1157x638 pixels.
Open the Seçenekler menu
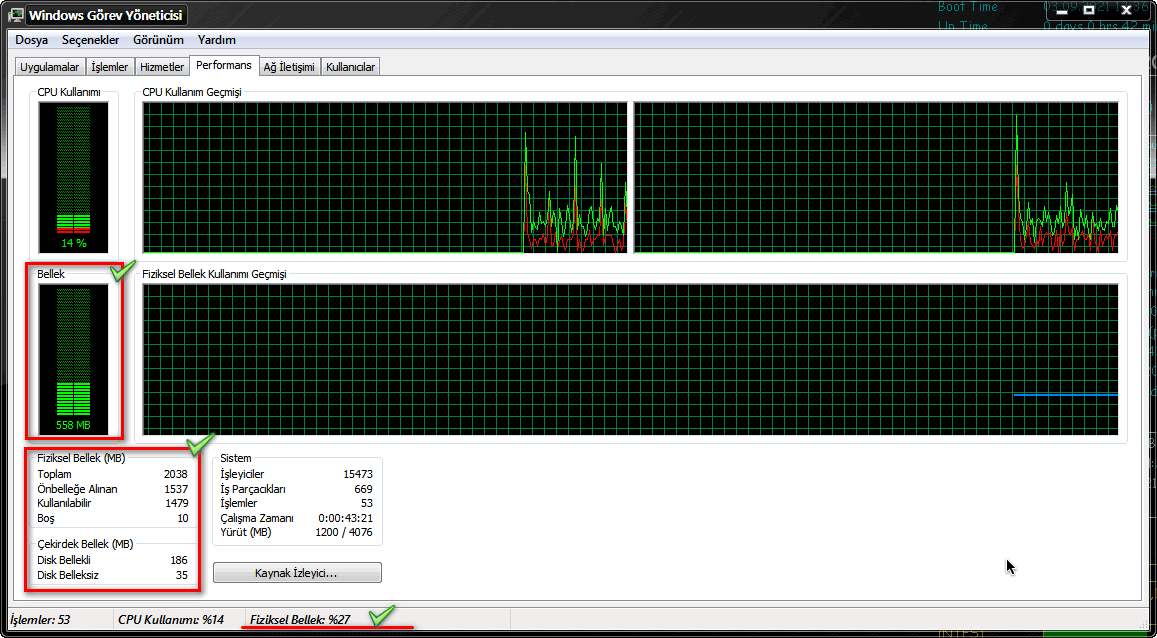(90, 40)
